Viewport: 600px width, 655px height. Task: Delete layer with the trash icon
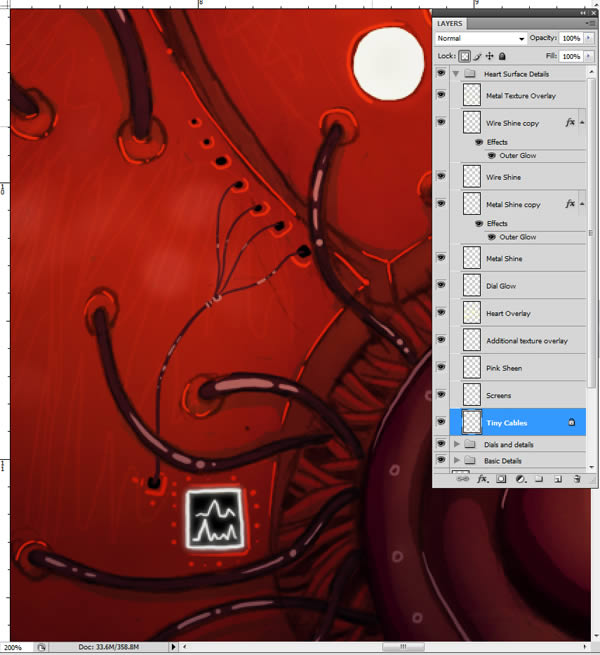coord(577,479)
